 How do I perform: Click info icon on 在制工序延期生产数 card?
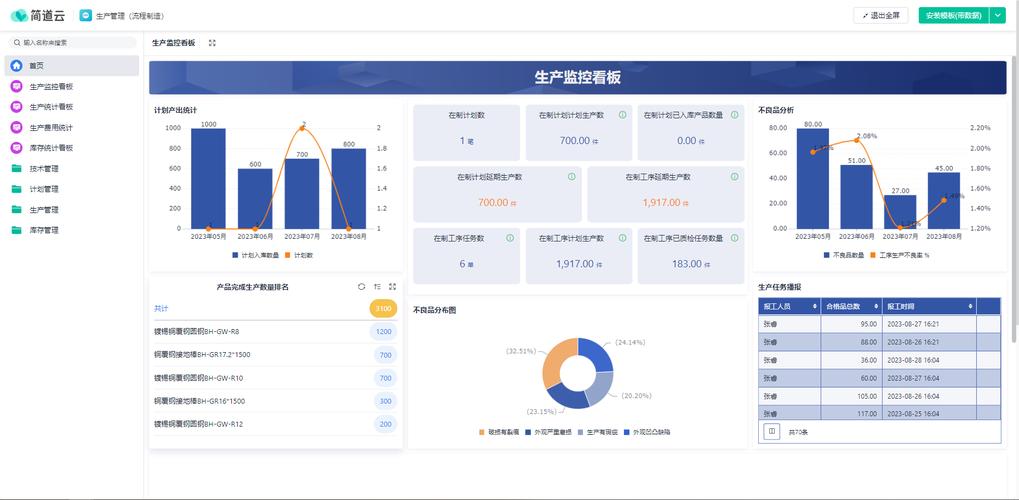(x=734, y=176)
